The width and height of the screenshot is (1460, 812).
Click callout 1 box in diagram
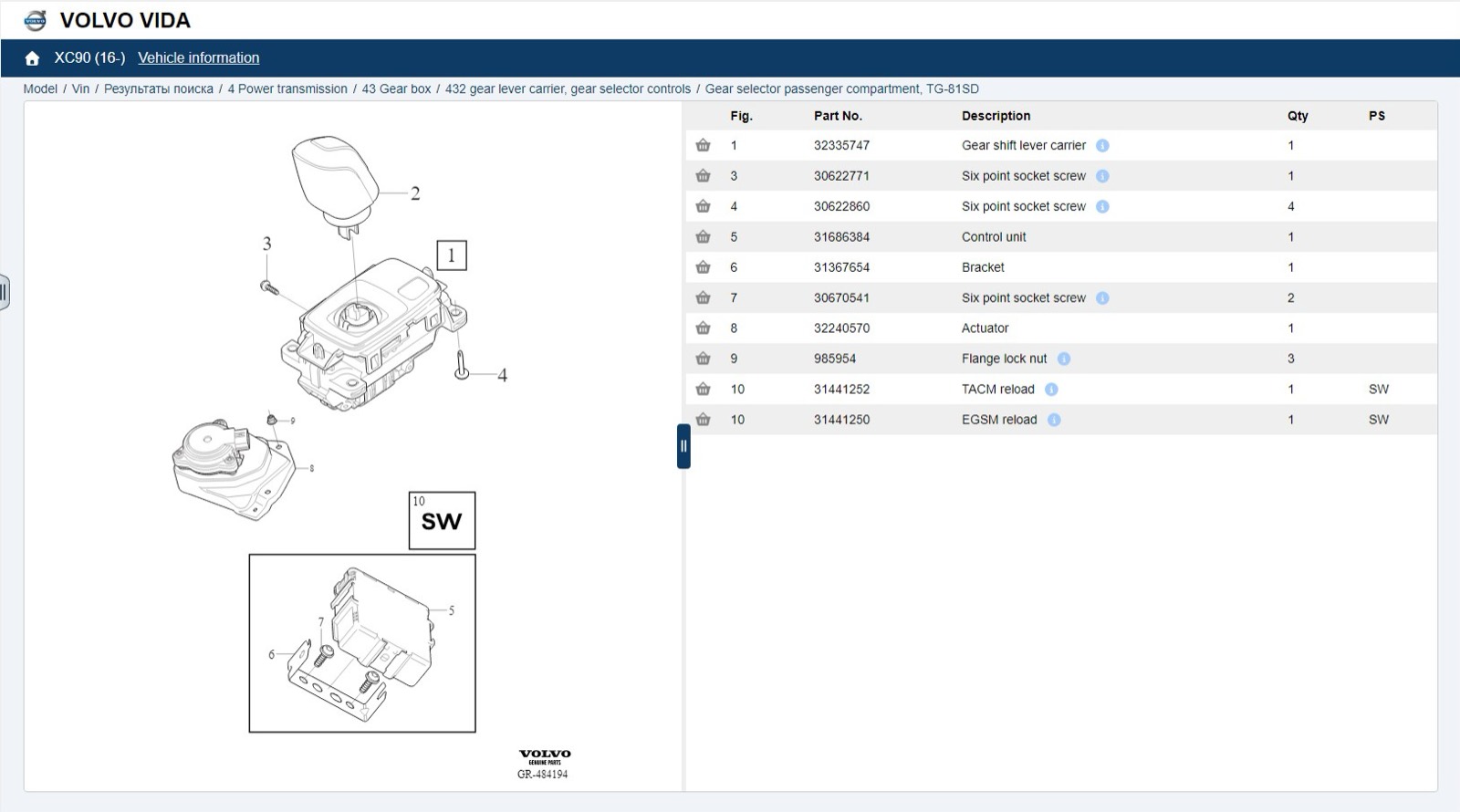(x=451, y=255)
